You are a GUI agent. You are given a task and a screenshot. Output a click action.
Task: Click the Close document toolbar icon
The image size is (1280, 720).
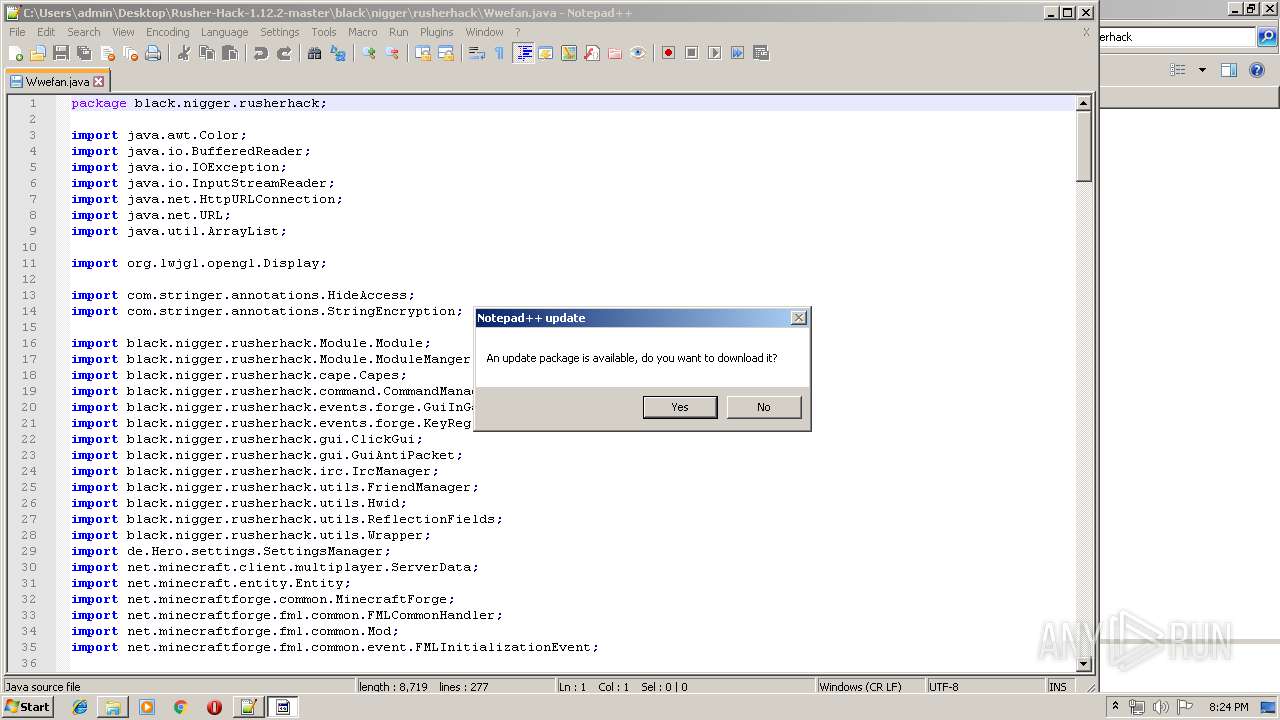pos(107,53)
